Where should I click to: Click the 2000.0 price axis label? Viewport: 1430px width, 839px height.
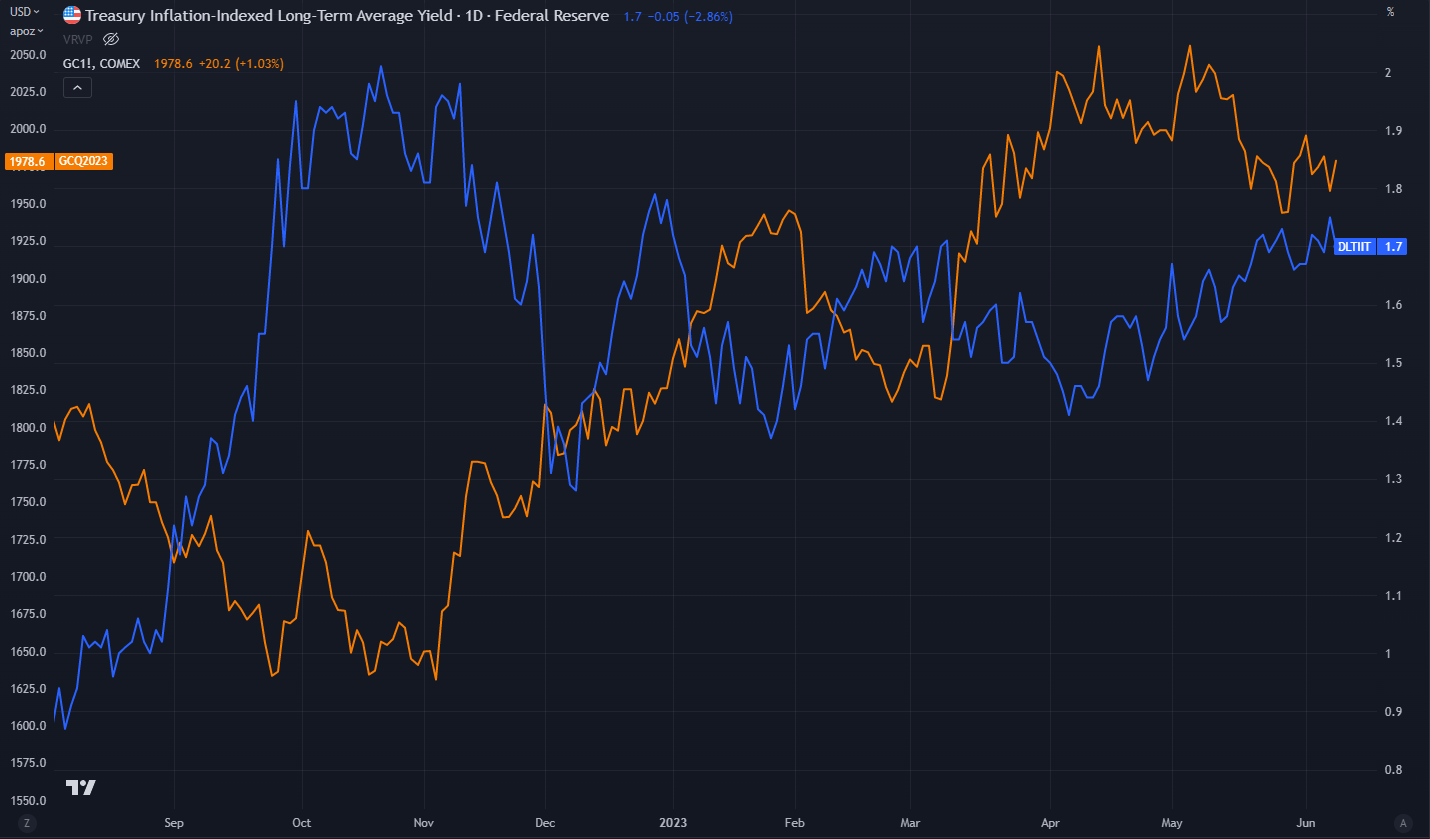pyautogui.click(x=28, y=129)
